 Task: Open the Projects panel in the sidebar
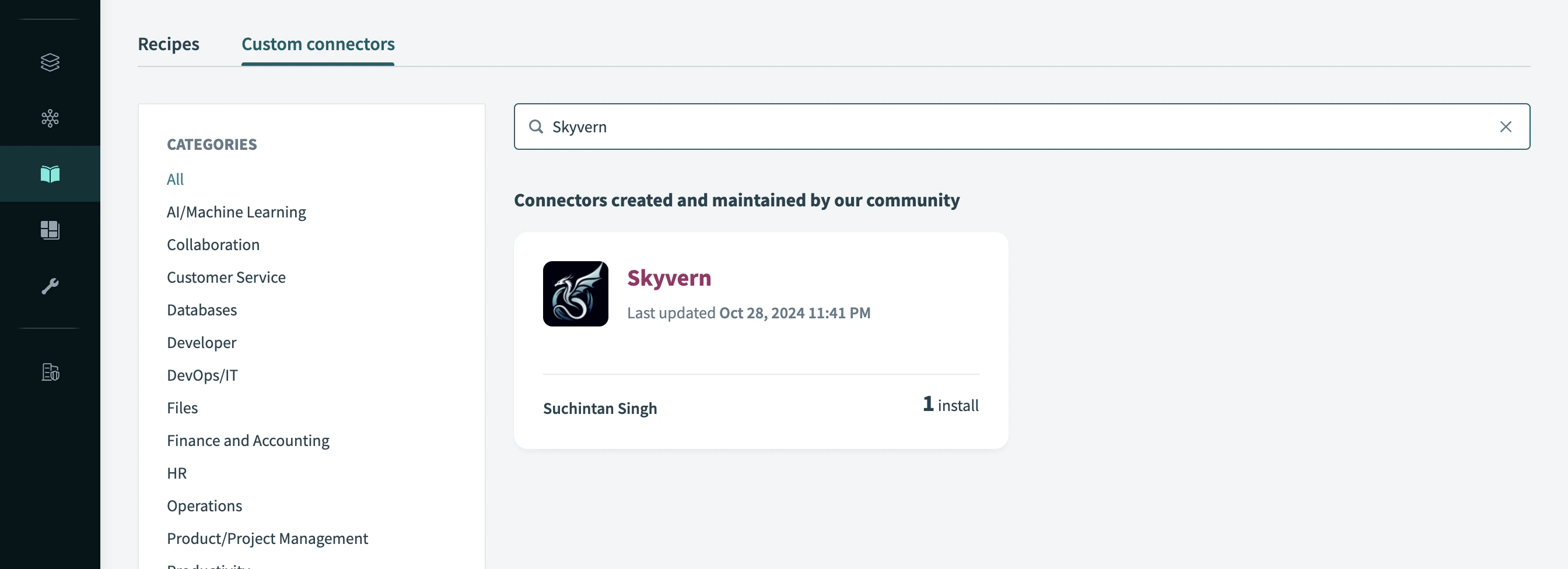coord(50,61)
